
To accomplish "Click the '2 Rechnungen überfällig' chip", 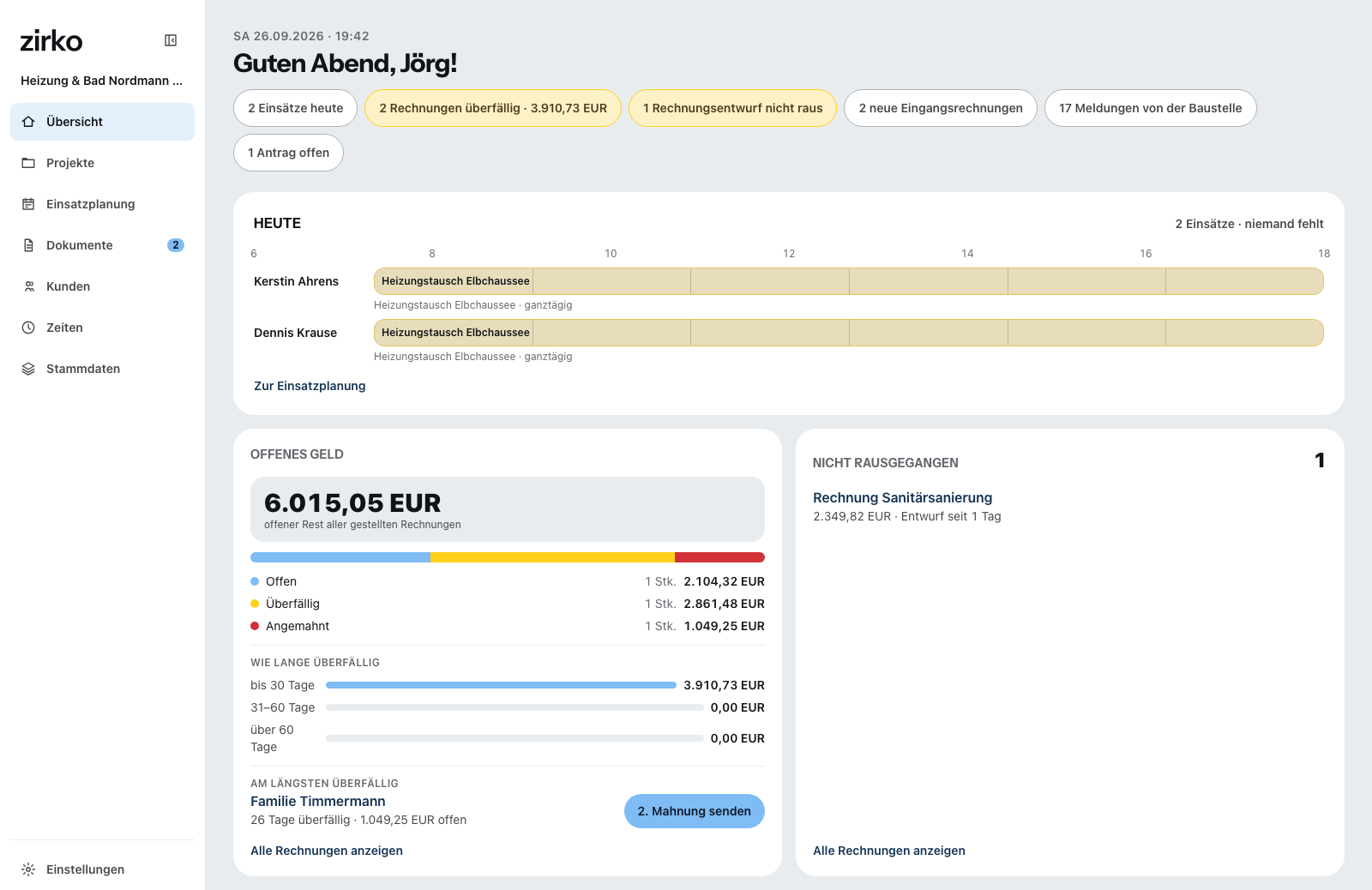I will 493,108.
